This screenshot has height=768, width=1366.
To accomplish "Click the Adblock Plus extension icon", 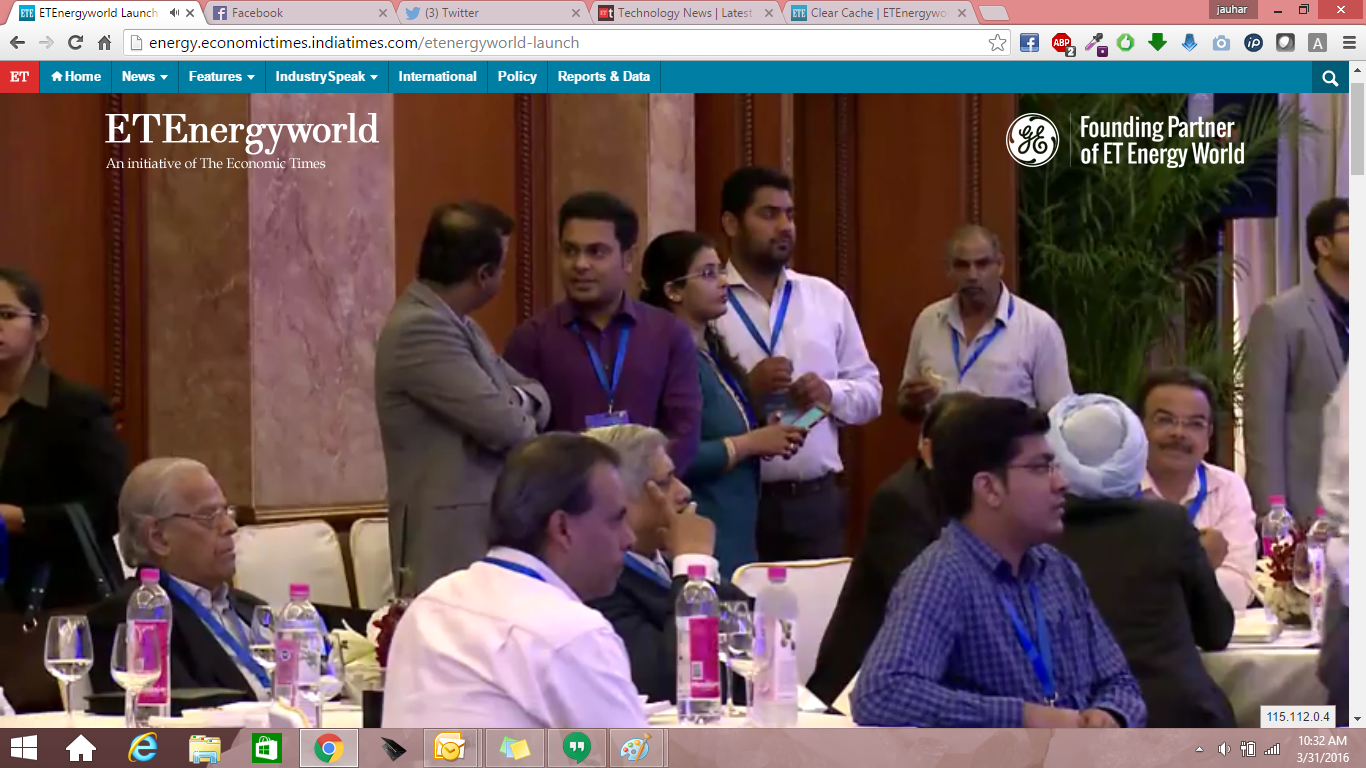I will coord(1062,43).
